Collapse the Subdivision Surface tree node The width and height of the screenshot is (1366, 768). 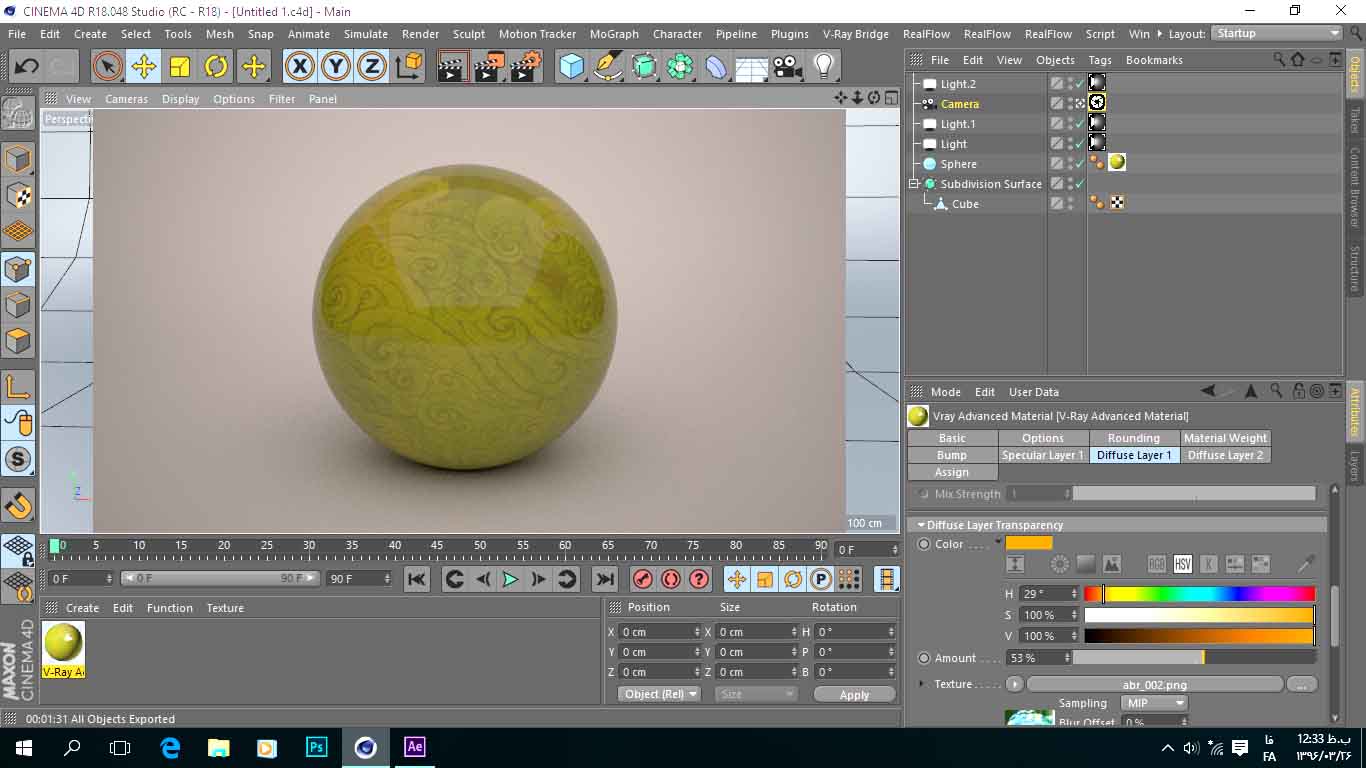coord(913,184)
